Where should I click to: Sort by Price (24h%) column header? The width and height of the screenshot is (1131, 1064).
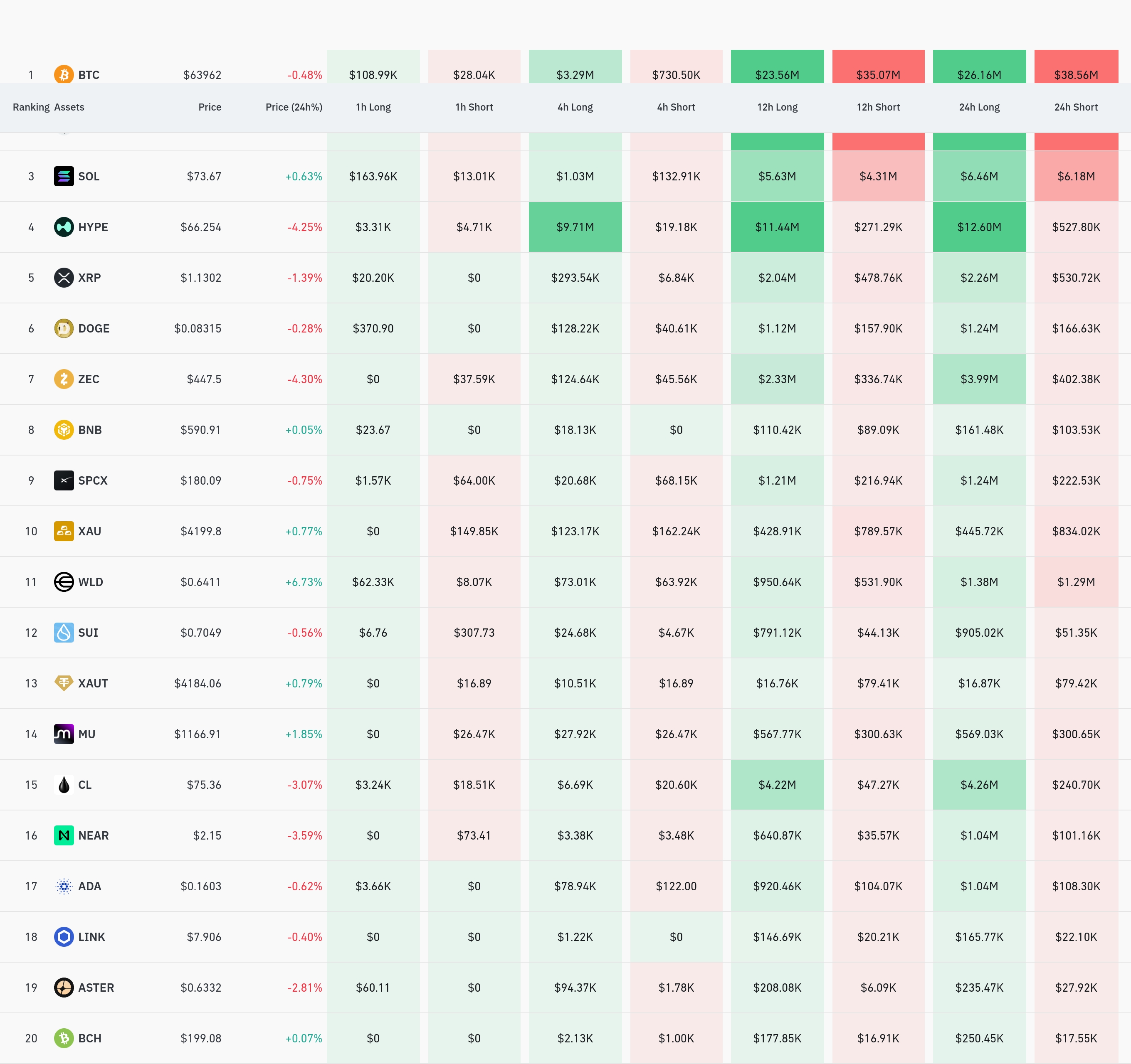click(294, 107)
